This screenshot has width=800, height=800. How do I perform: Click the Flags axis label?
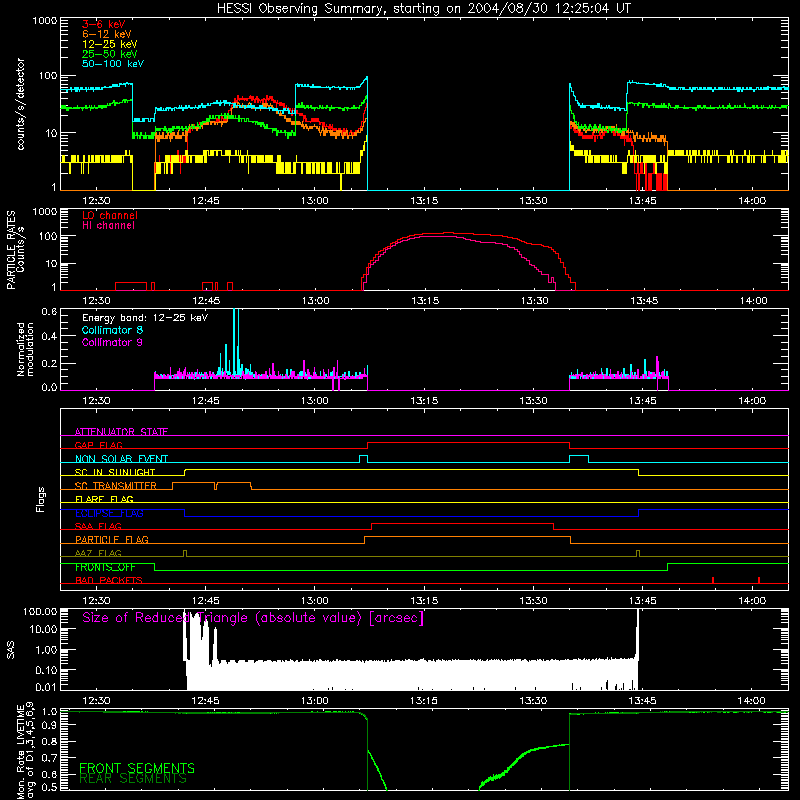[x=40, y=499]
